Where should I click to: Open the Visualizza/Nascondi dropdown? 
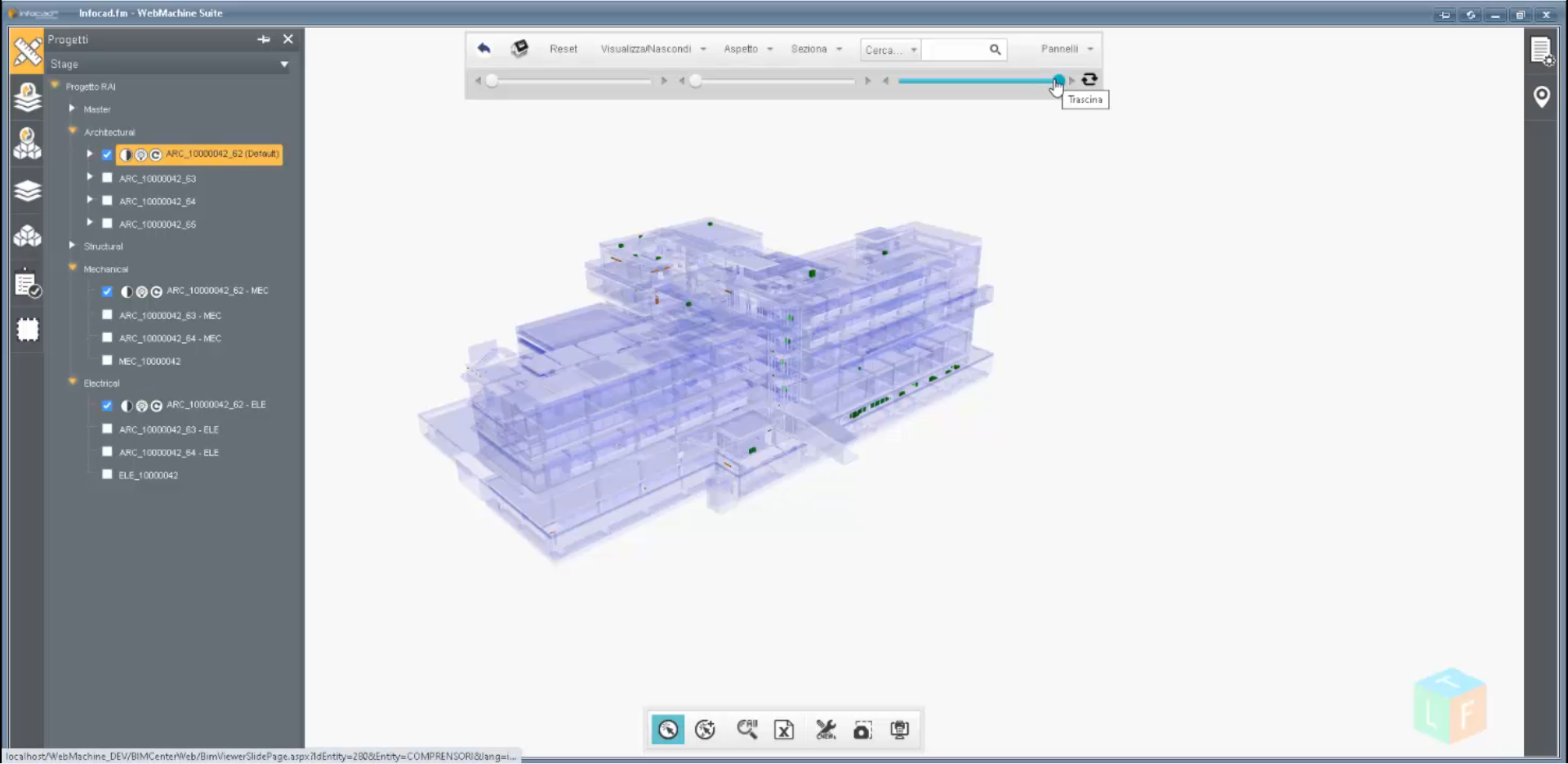click(648, 49)
